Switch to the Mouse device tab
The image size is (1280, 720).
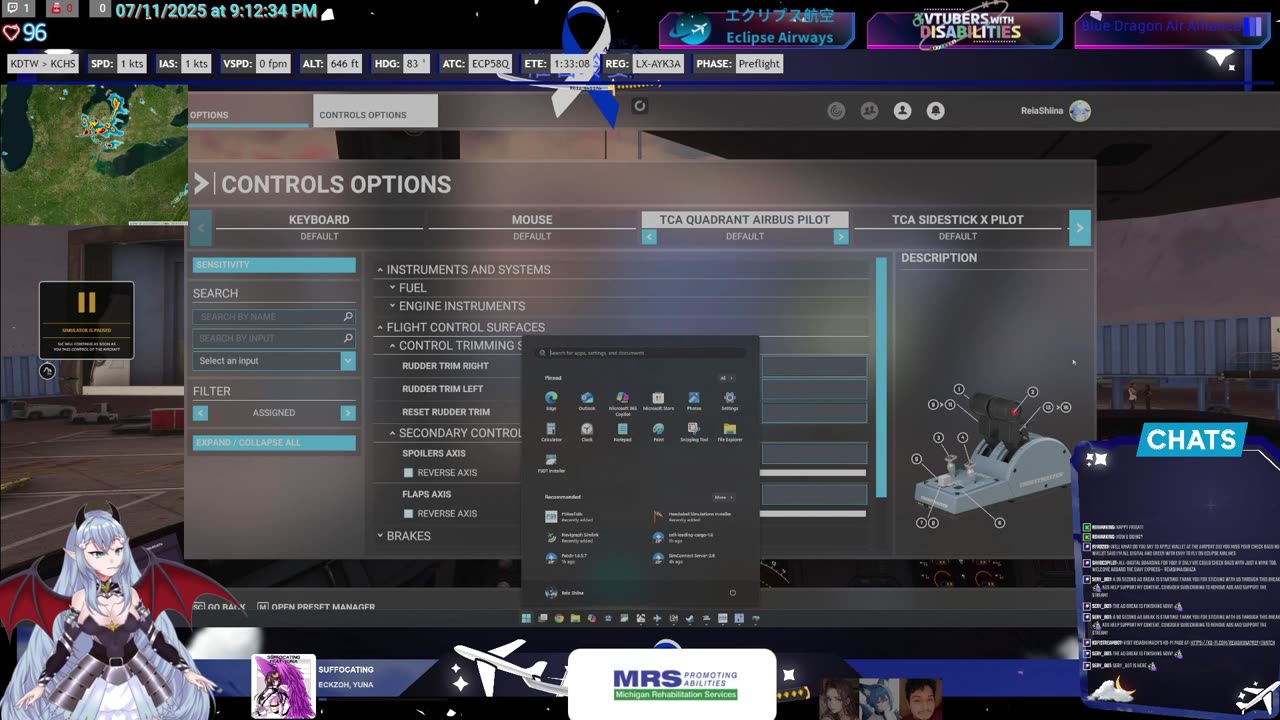pyautogui.click(x=532, y=220)
